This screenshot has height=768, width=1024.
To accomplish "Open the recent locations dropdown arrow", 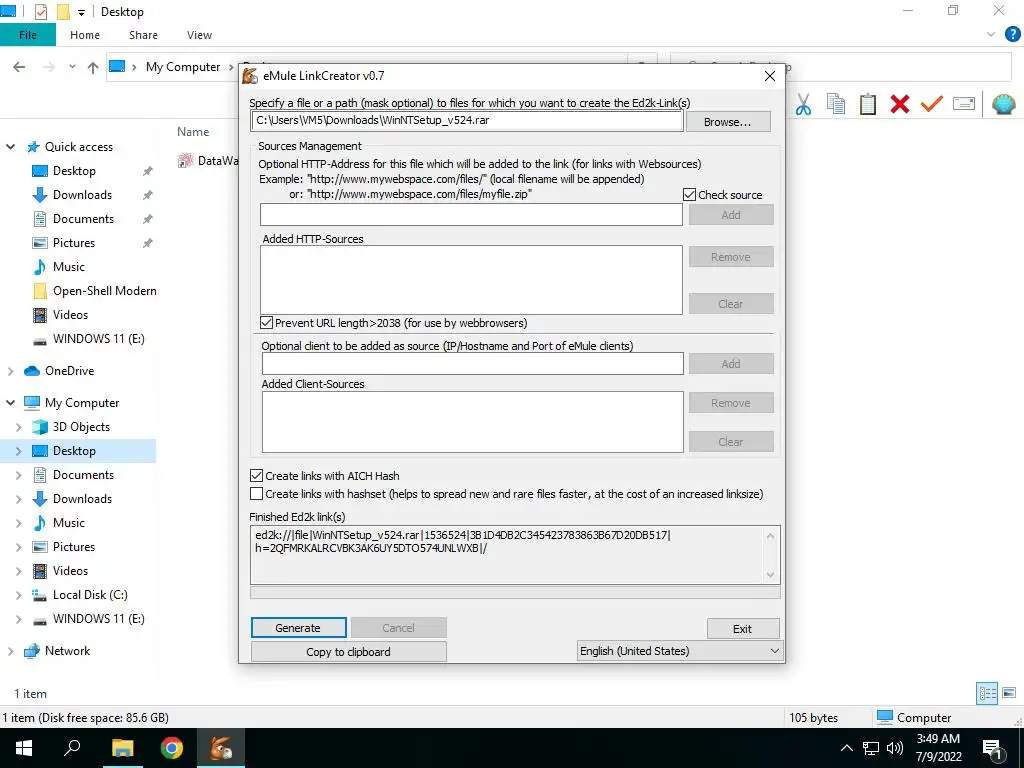I will click(72, 67).
